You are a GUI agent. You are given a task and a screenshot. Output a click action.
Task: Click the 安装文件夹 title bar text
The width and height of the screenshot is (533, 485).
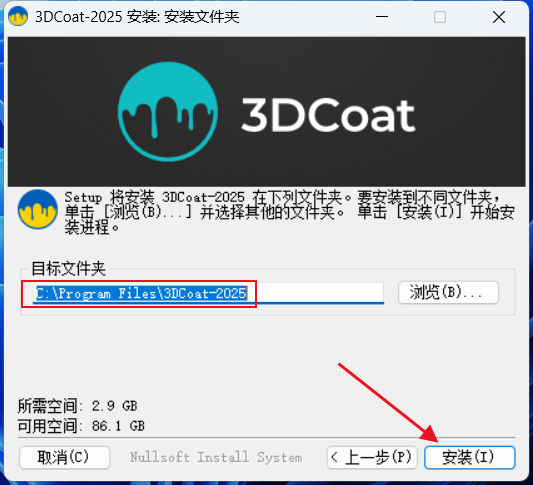pos(202,17)
